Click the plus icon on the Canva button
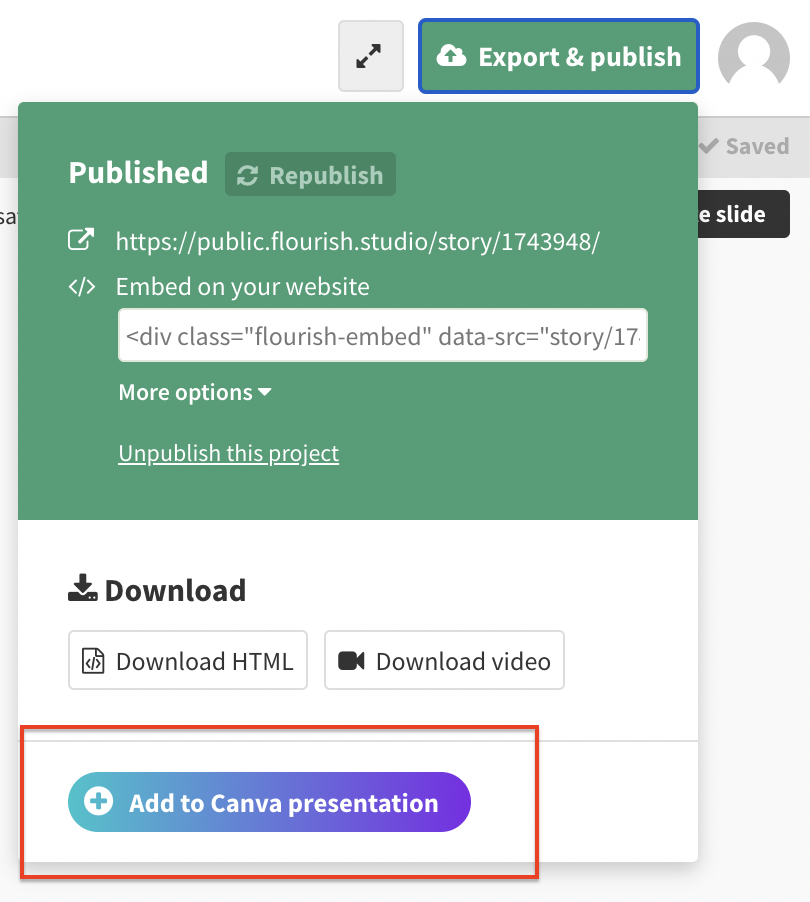The width and height of the screenshot is (810, 902). click(96, 802)
